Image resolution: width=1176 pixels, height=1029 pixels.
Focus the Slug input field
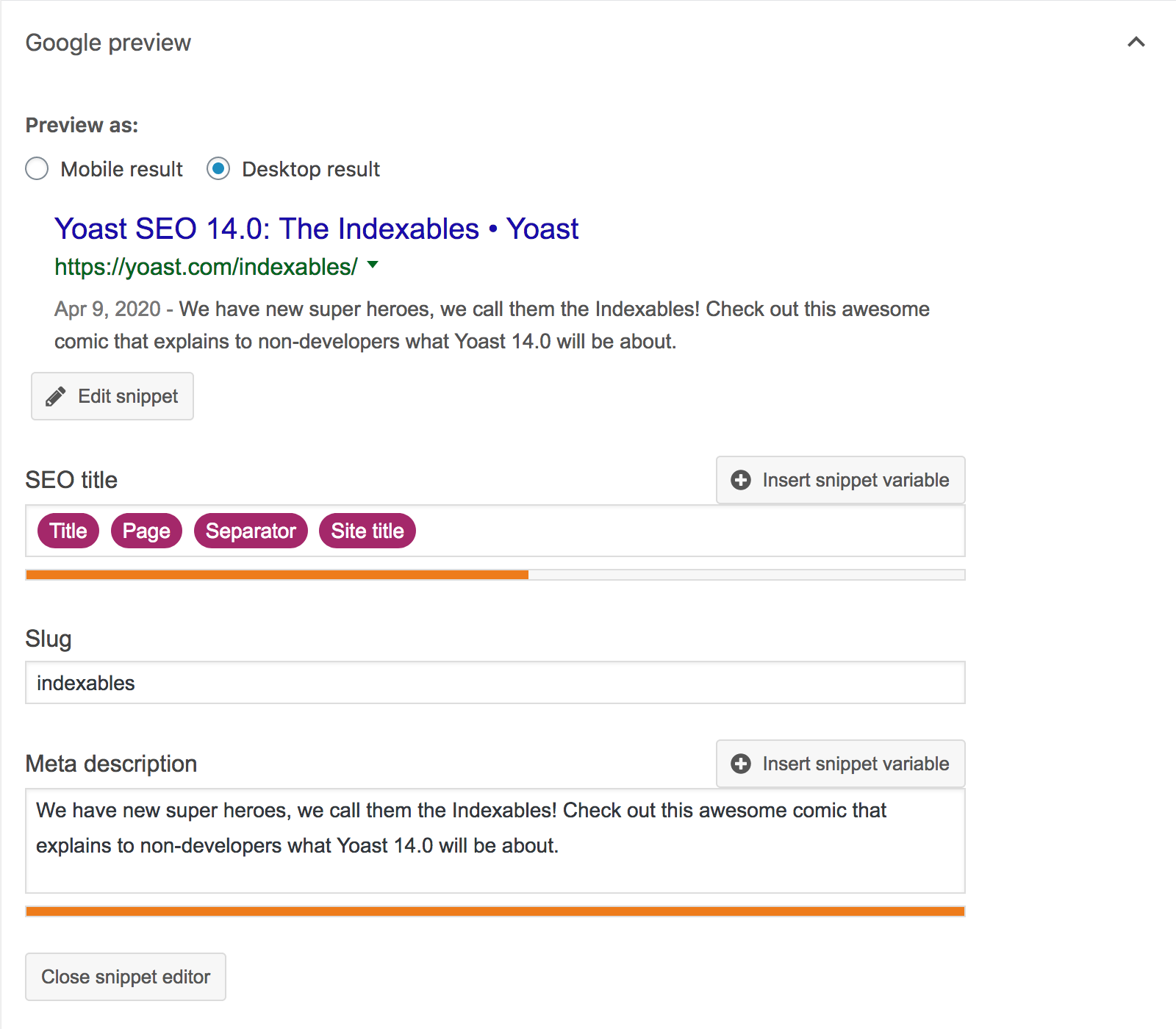point(495,683)
